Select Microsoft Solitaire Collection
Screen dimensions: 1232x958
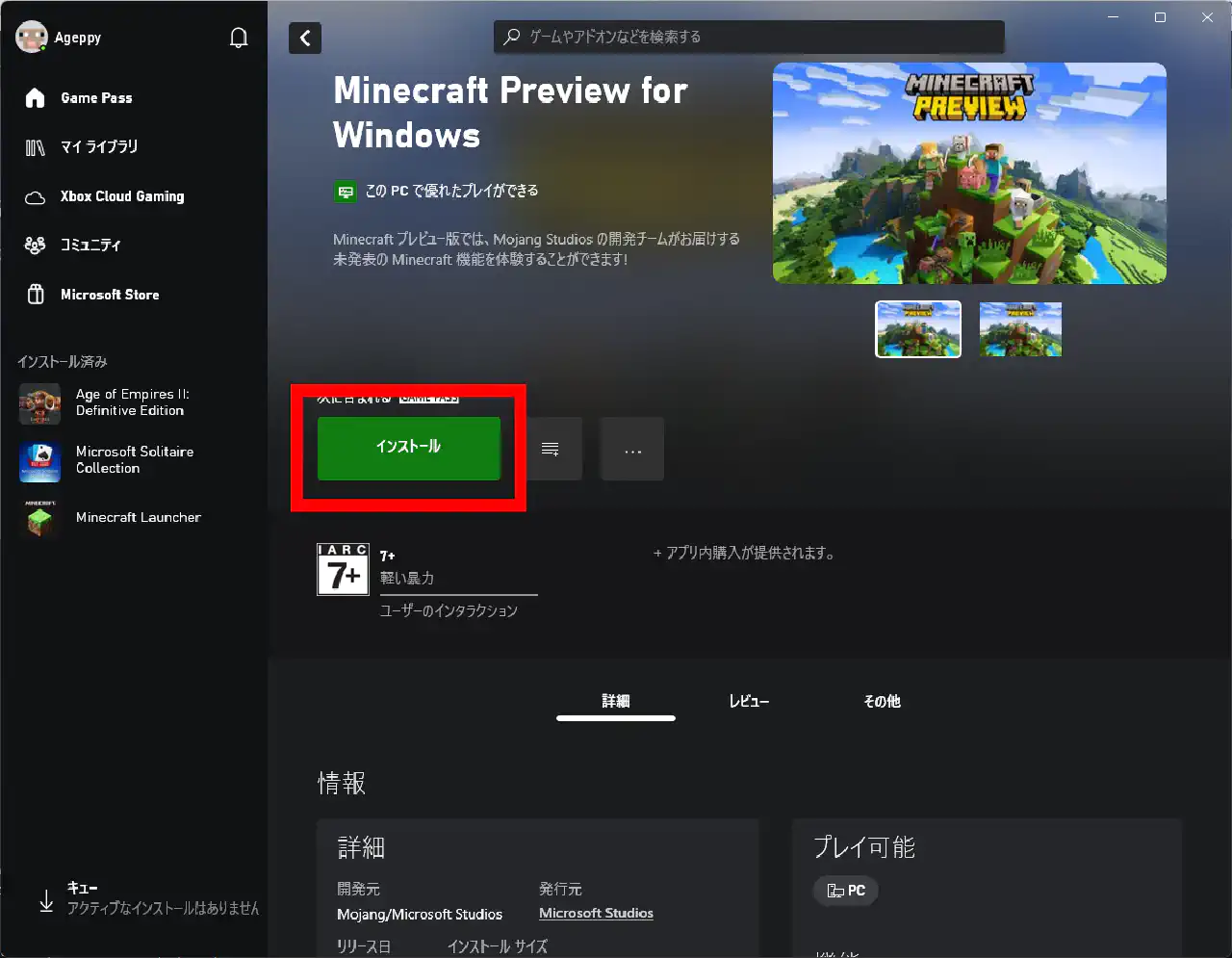coord(134,461)
